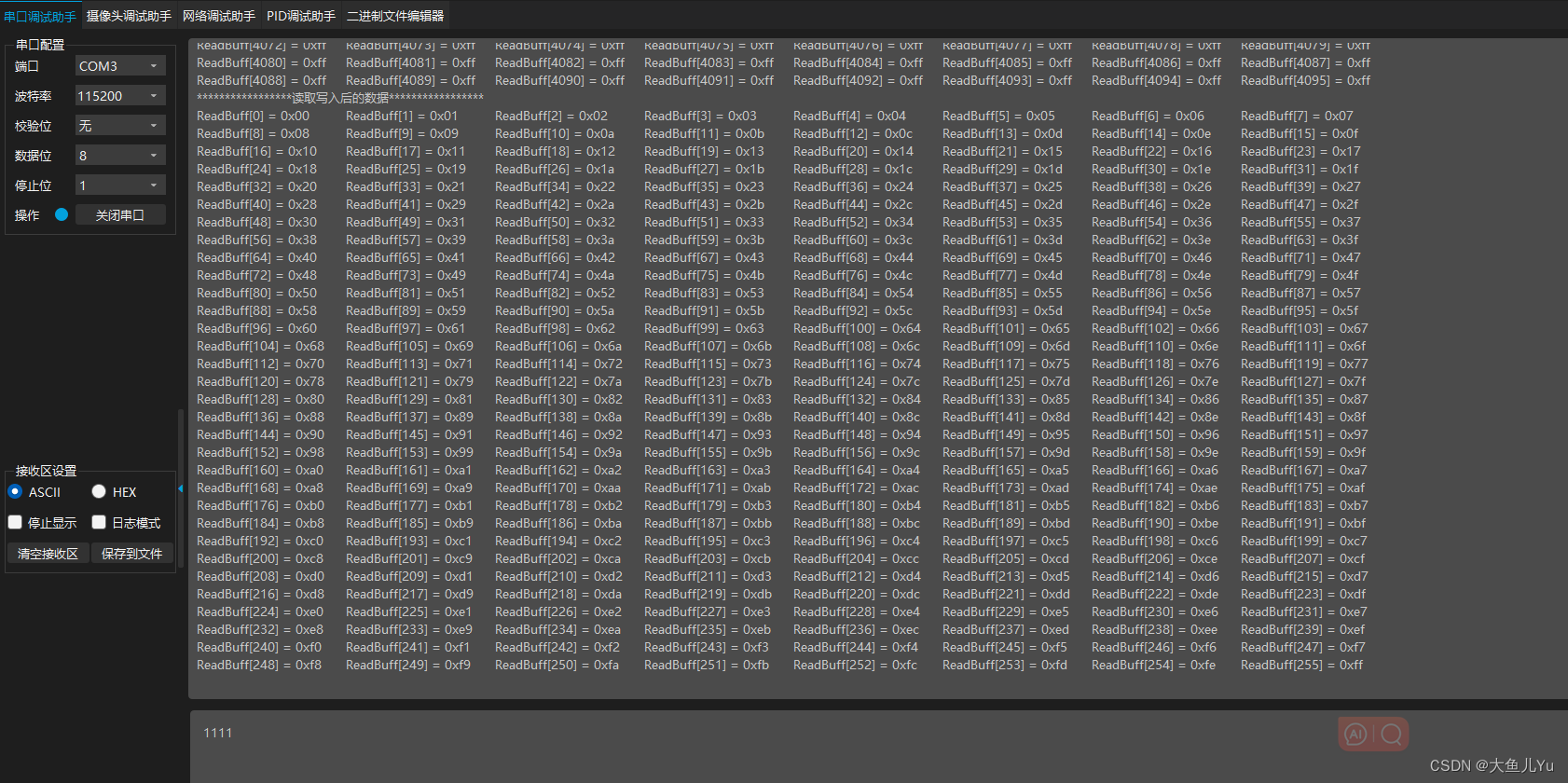The height and width of the screenshot is (783, 1568).
Task: Click the text ReadBuff[255] = 0xff
Action: click(1301, 665)
